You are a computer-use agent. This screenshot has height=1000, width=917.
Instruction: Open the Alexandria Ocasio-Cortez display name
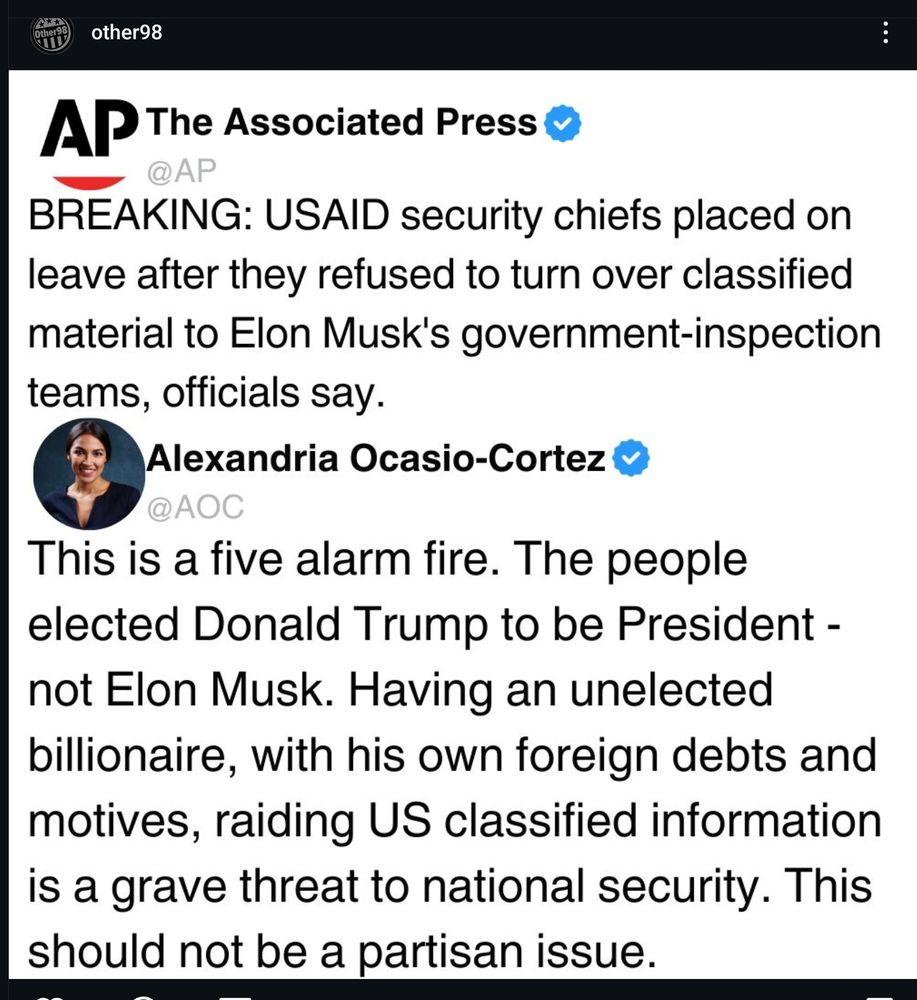click(x=376, y=458)
